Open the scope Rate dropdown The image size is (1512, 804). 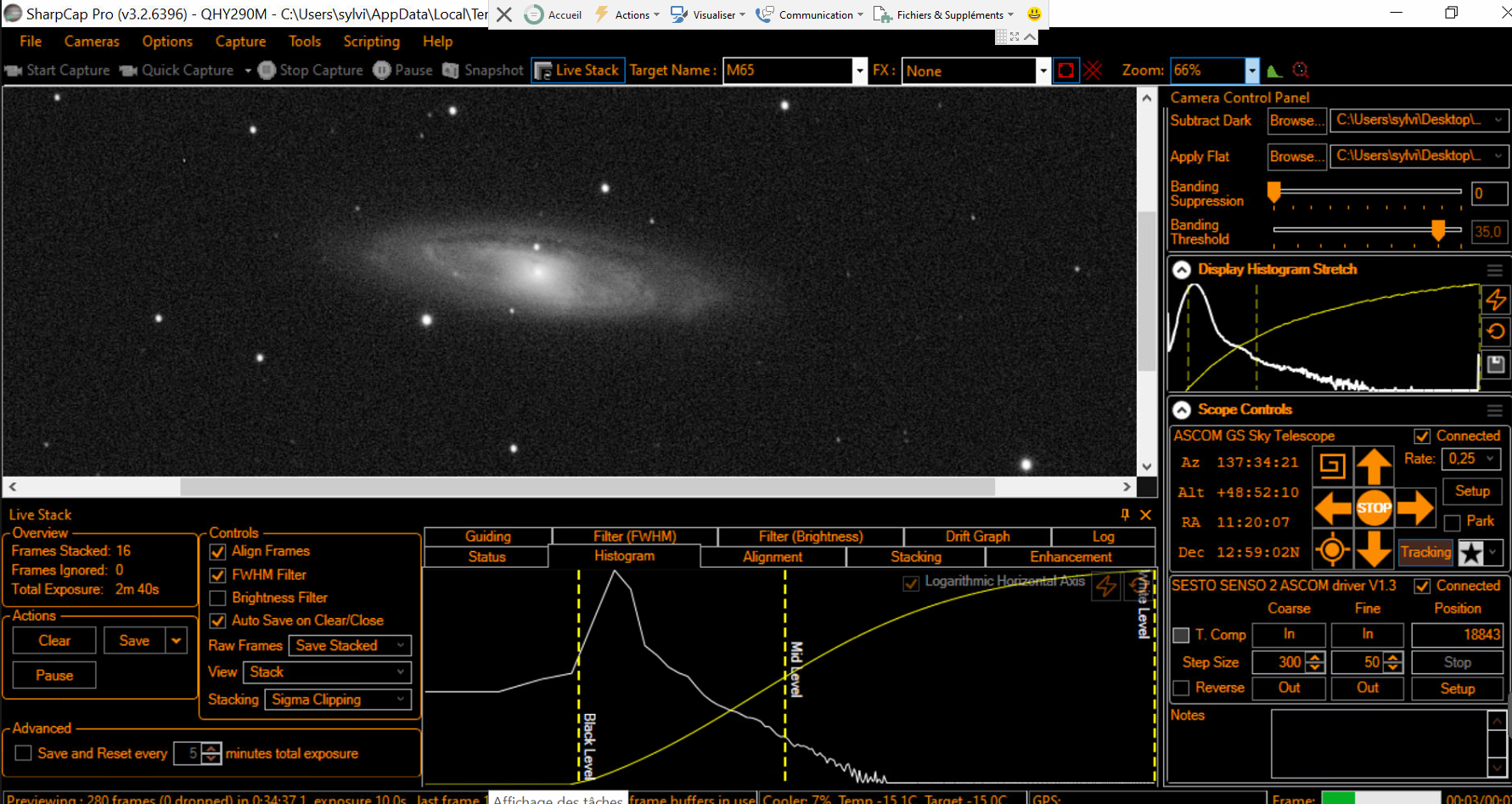[1471, 458]
